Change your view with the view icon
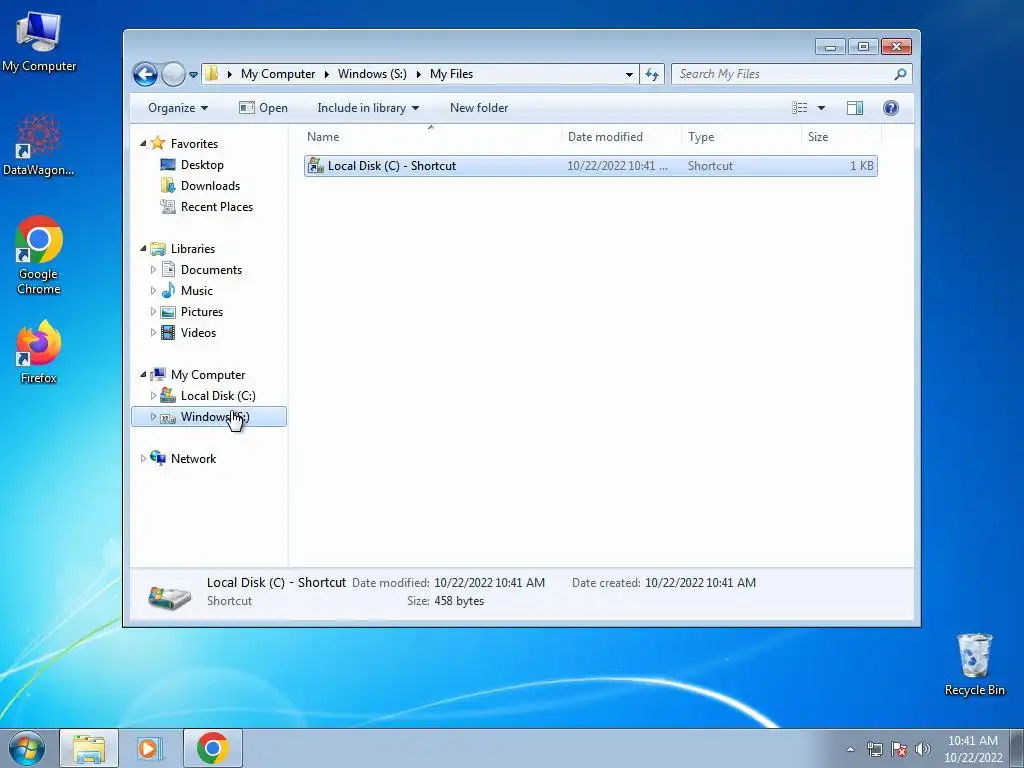The height and width of the screenshot is (768, 1024). [799, 108]
